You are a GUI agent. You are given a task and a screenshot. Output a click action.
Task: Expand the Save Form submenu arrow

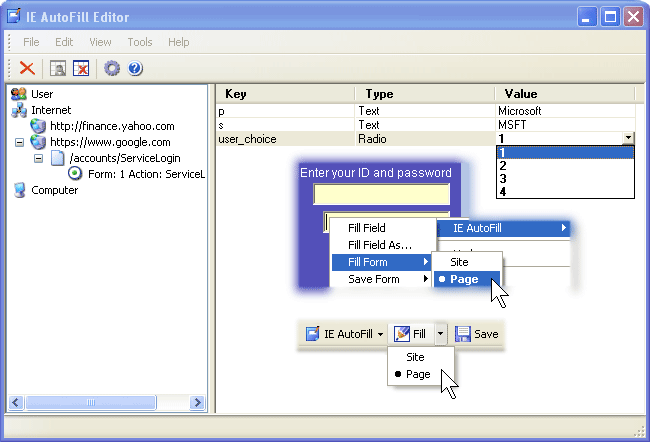tap(425, 279)
